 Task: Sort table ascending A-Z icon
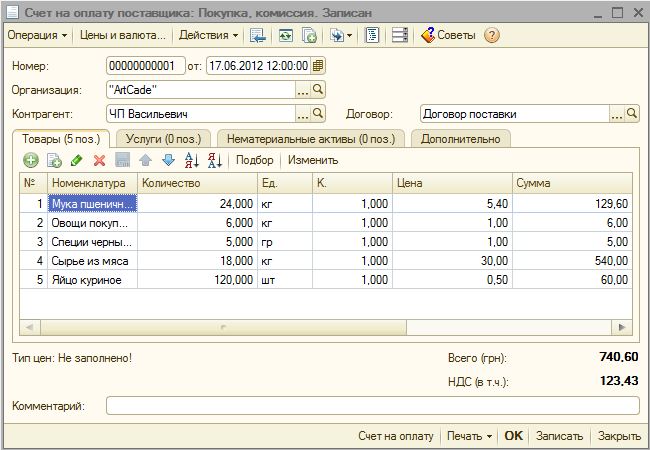click(x=192, y=160)
